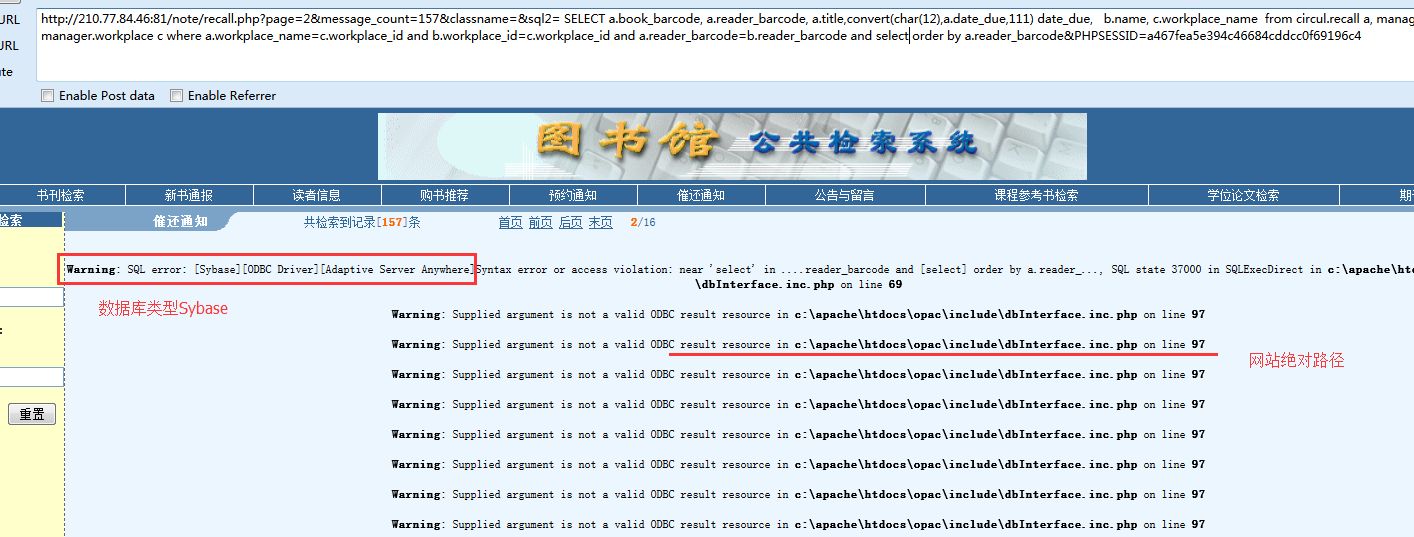Click the lower sidebar input field above 重置
Screen dimensions: 1414x537
click(x=32, y=377)
